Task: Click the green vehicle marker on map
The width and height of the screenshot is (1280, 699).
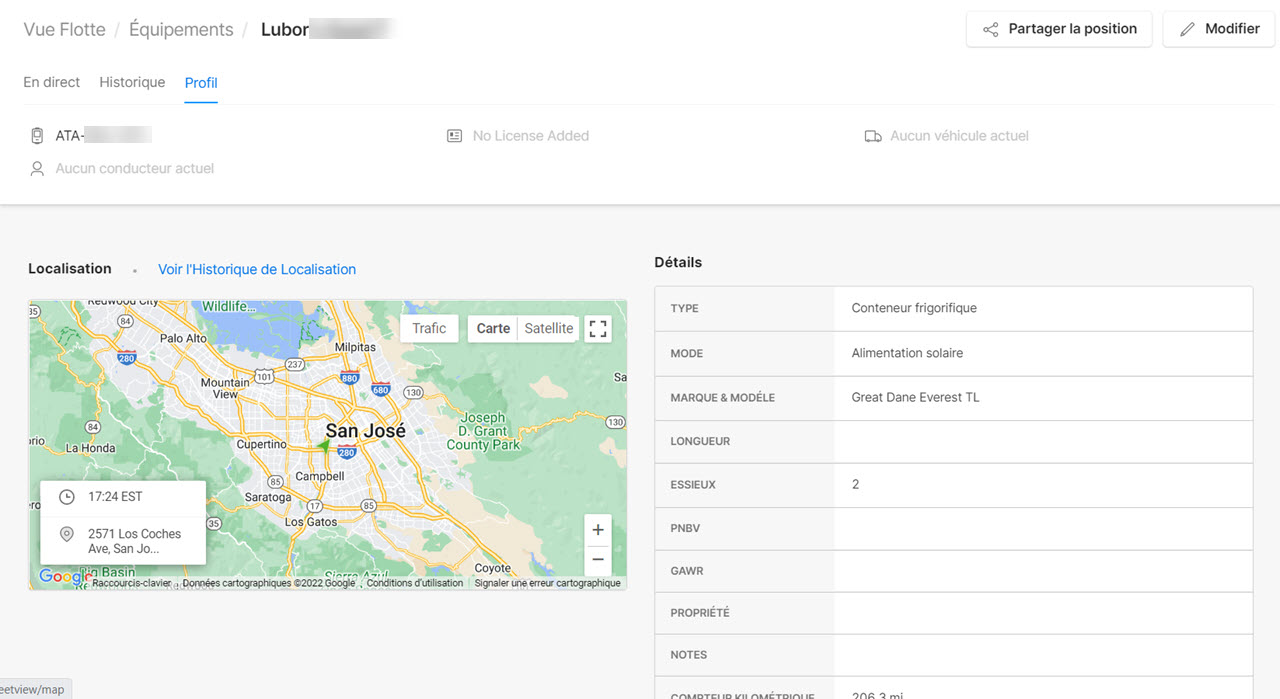Action: (x=323, y=445)
